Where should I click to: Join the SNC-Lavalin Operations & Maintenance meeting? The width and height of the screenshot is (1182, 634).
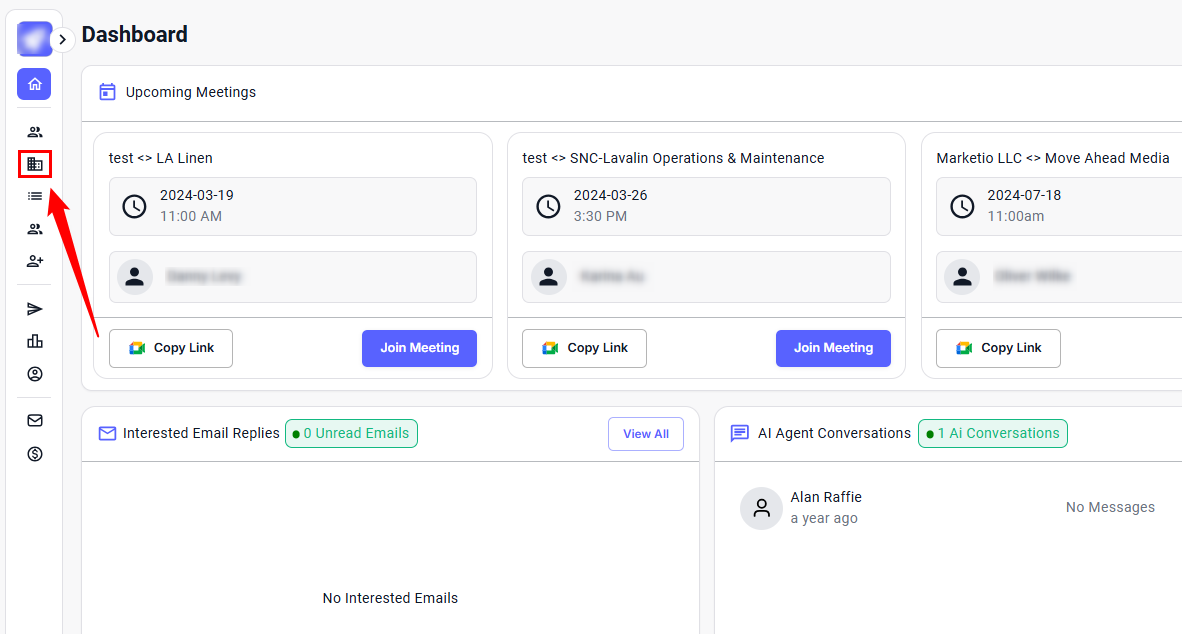833,348
